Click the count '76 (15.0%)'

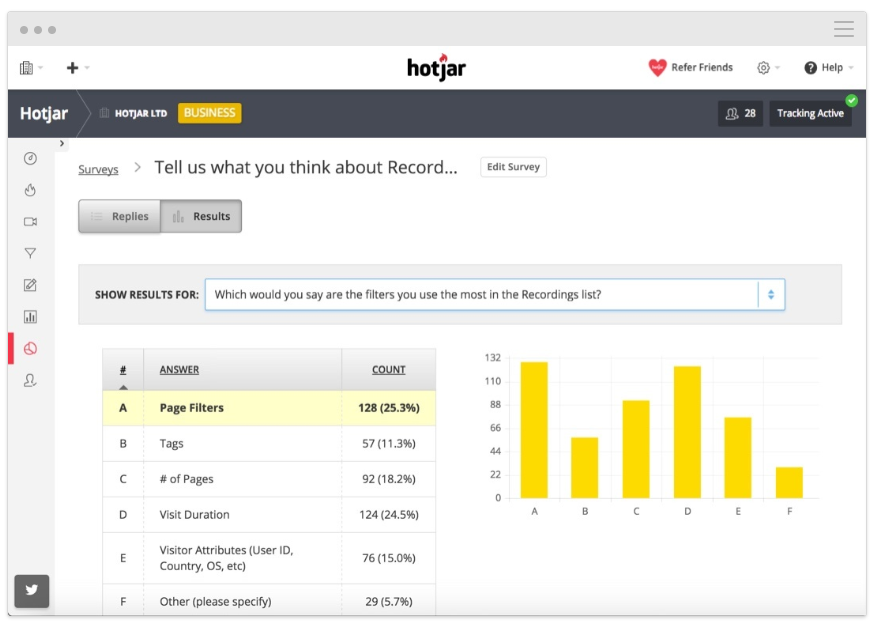(388, 558)
